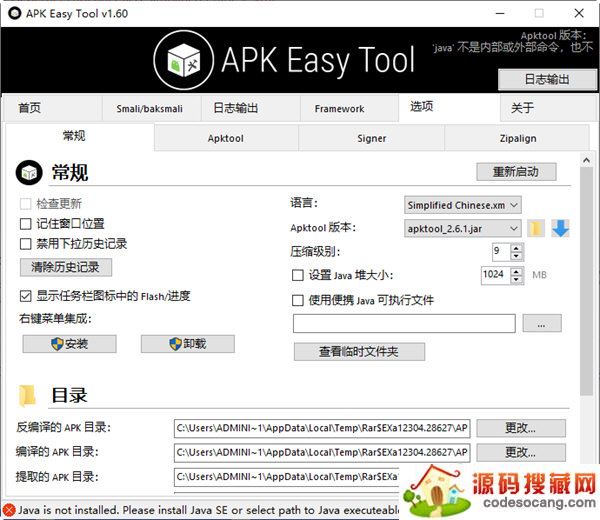Click the Java heap size 1024 field

tap(496, 275)
